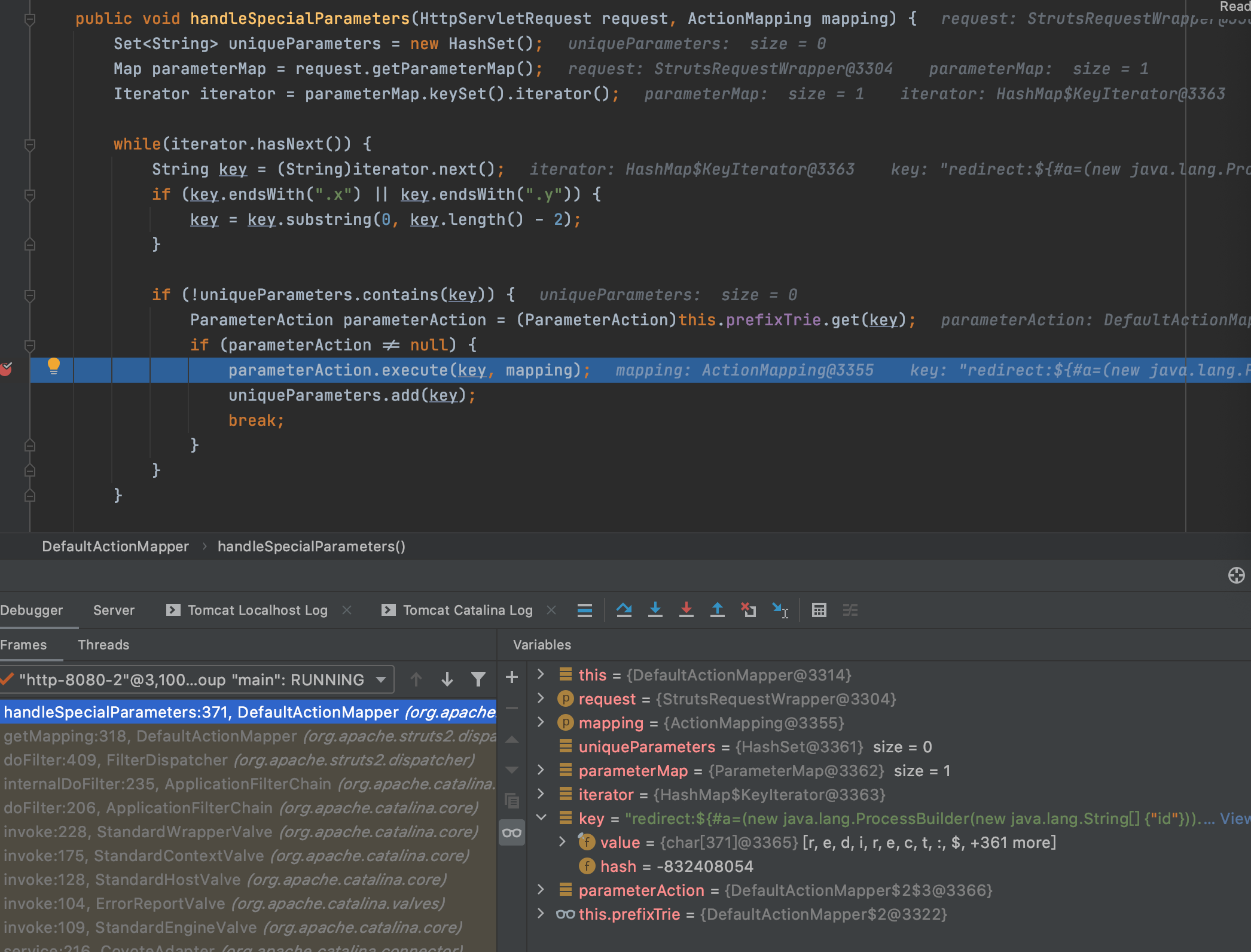Open Tomcat Localhost Log tab
Image resolution: width=1251 pixels, height=952 pixels.
click(x=258, y=610)
